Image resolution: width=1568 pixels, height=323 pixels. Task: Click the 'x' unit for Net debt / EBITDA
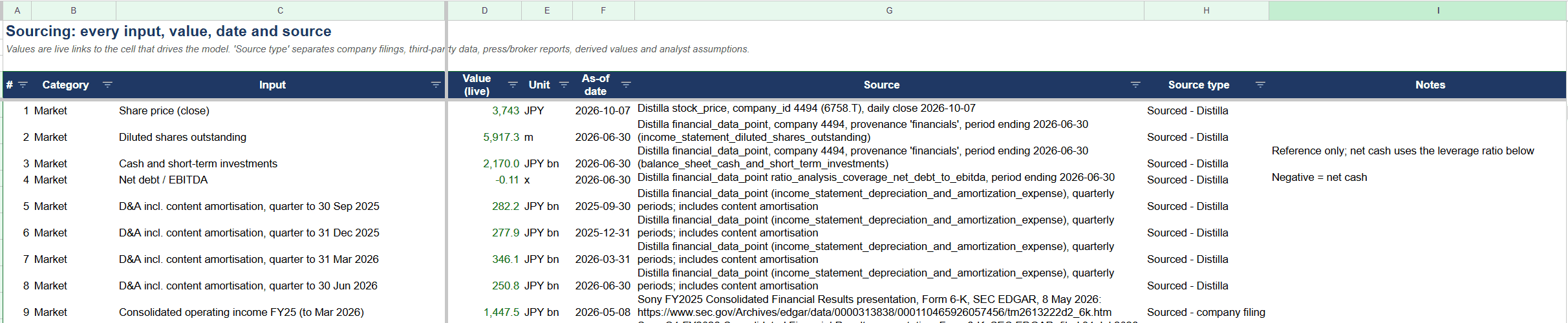(527, 180)
